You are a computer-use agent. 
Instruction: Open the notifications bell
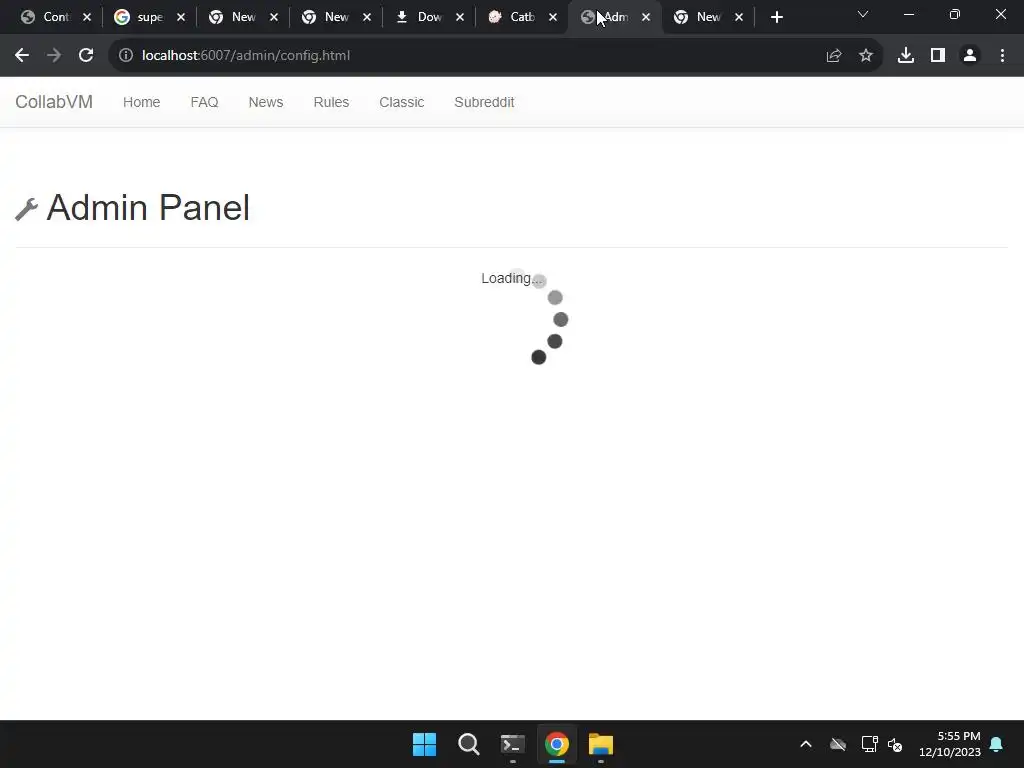click(997, 744)
